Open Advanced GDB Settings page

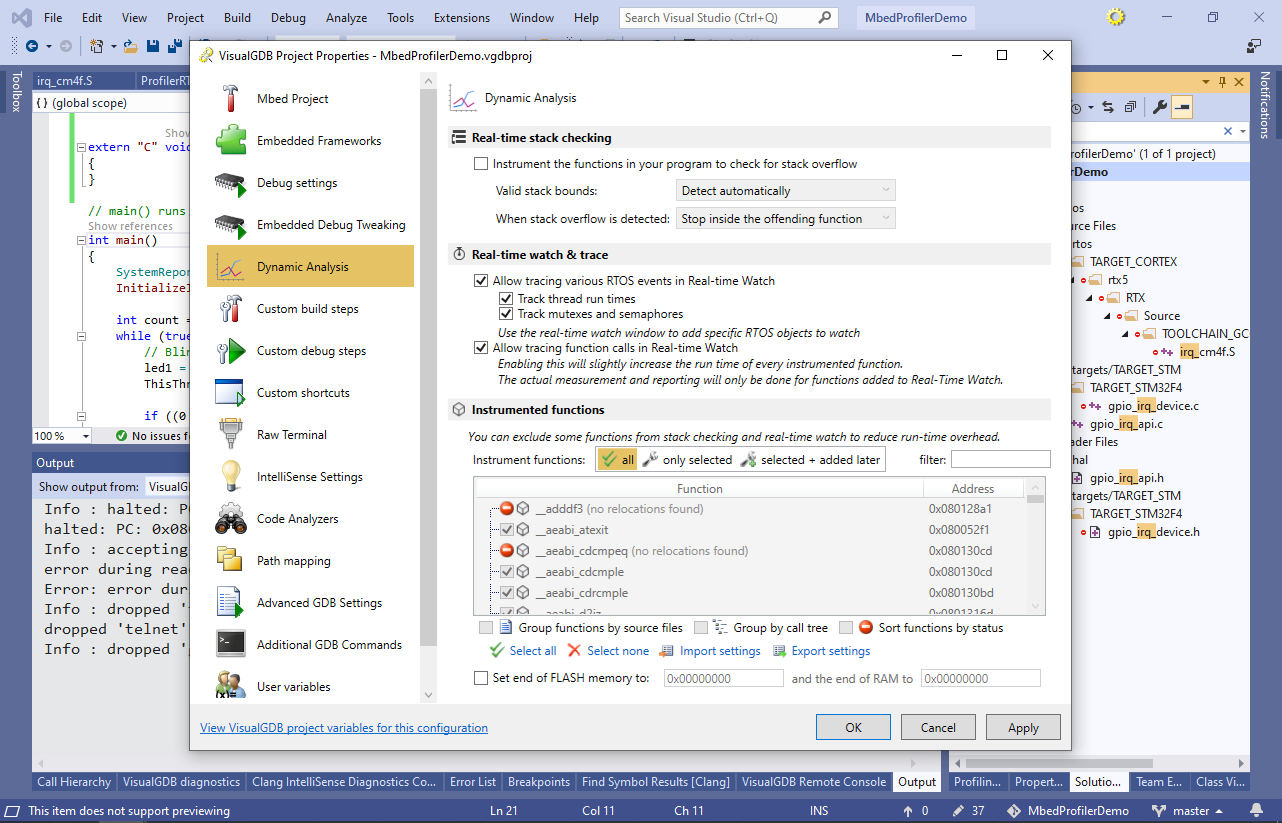point(310,603)
